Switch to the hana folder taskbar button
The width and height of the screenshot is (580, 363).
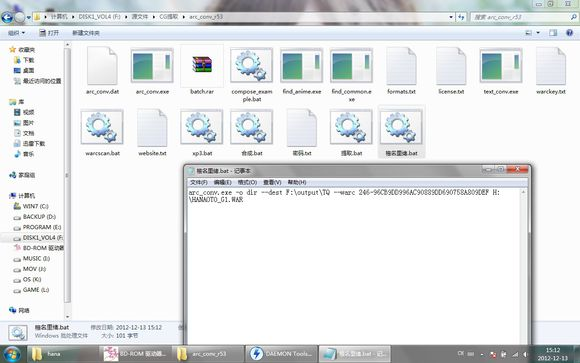click(x=63, y=354)
